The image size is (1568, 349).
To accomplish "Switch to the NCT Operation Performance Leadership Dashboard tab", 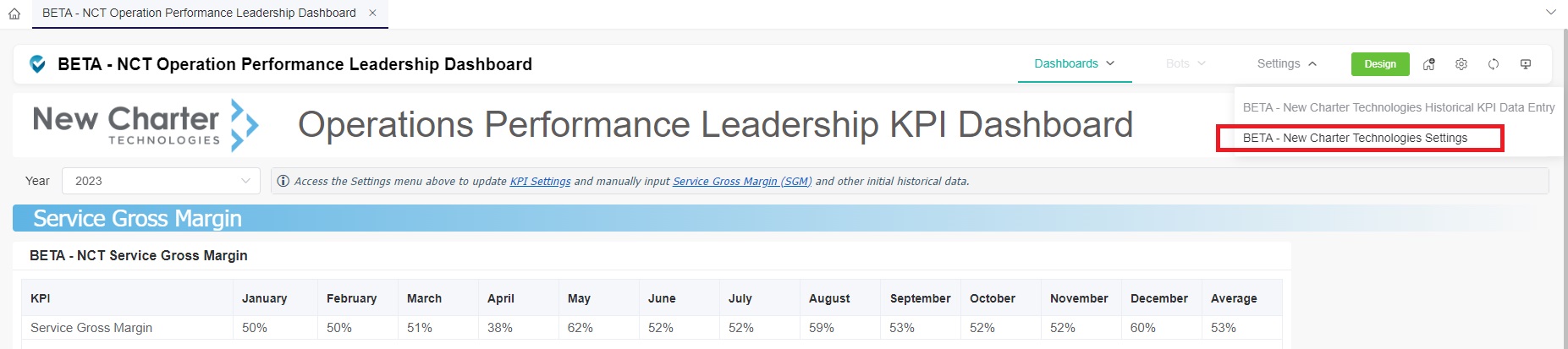I will click(199, 14).
